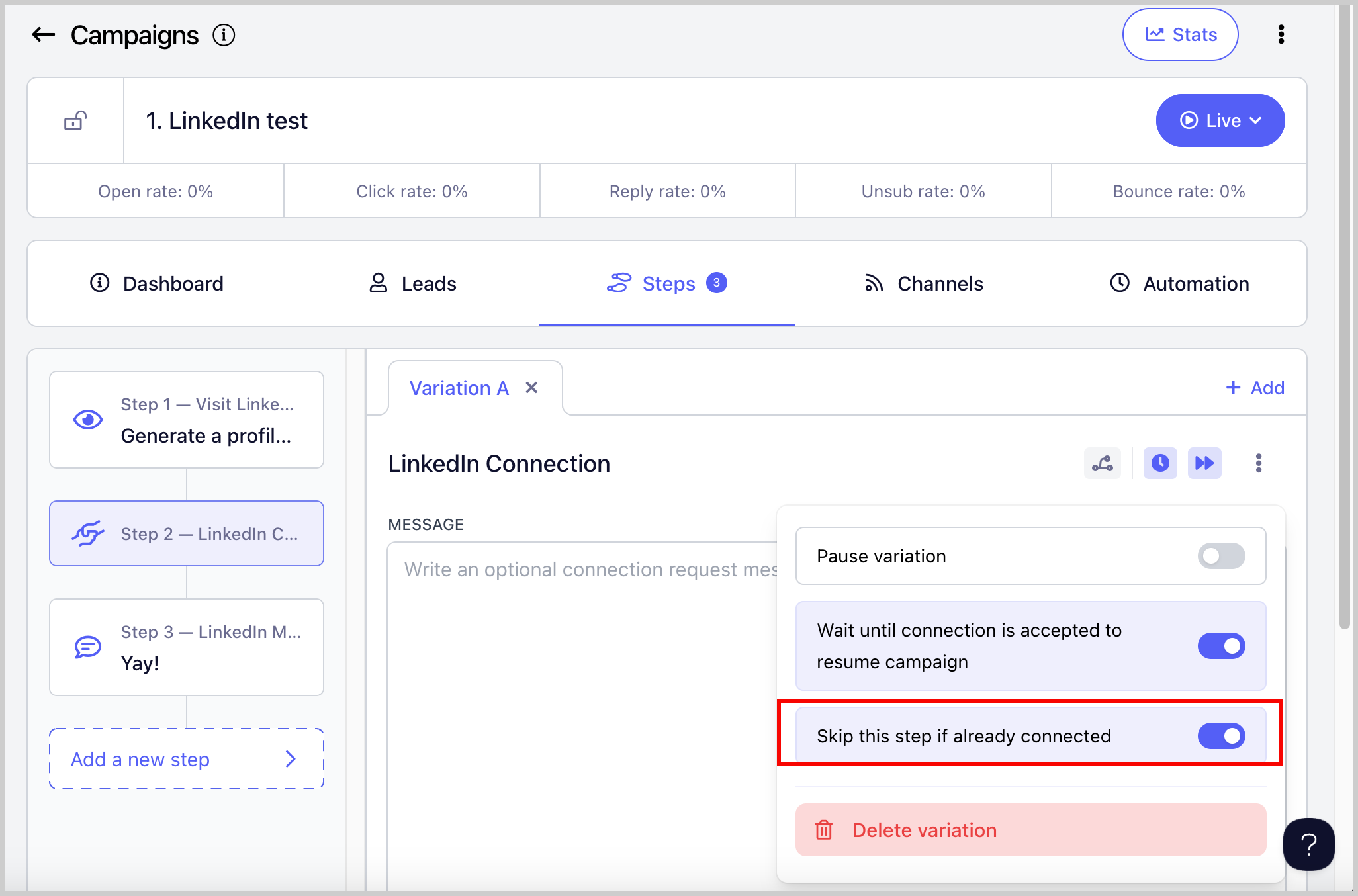Click the Open rate stat
This screenshot has width=1358, height=896.
pos(156,191)
